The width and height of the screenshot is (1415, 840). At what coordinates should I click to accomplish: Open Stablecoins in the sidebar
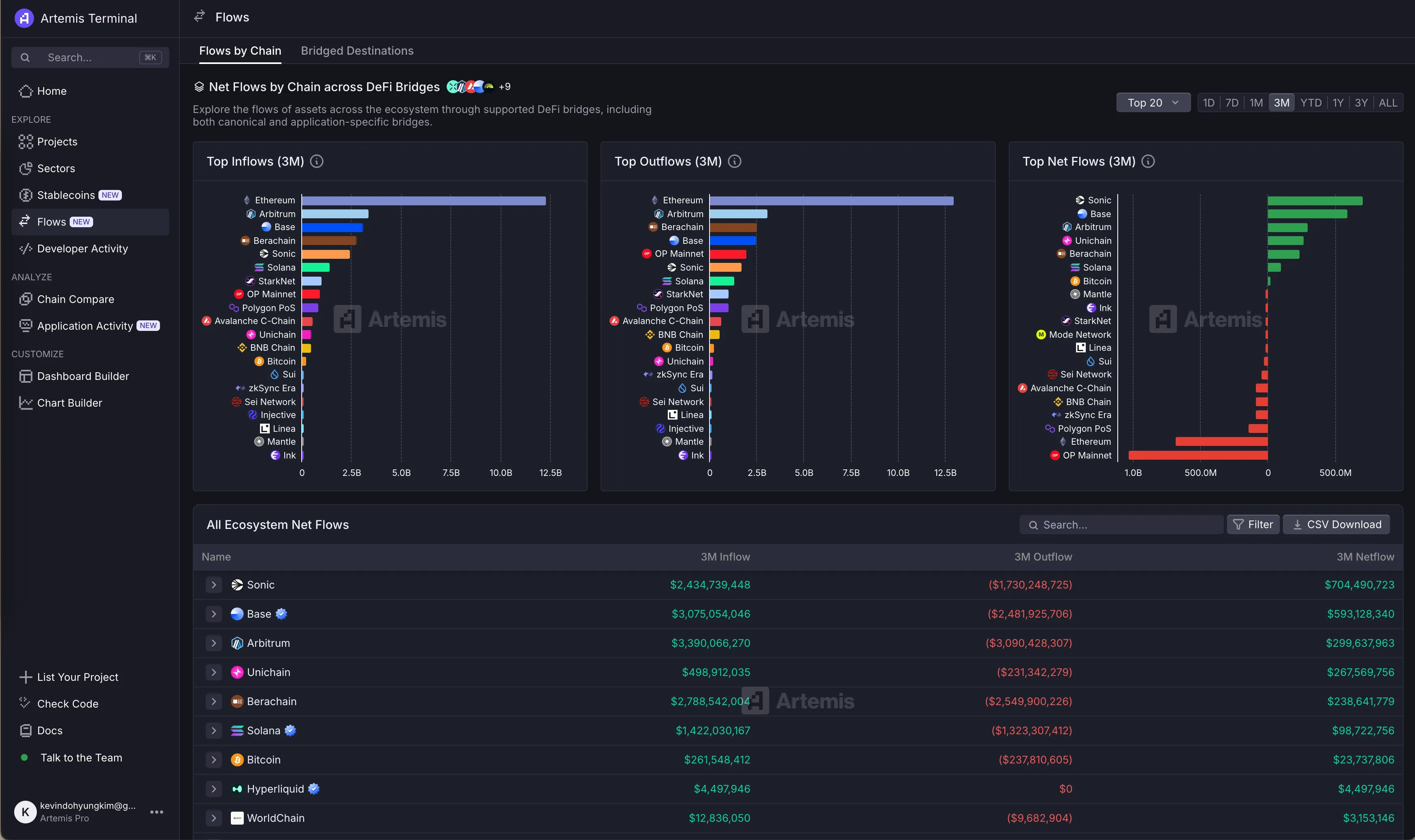(66, 195)
